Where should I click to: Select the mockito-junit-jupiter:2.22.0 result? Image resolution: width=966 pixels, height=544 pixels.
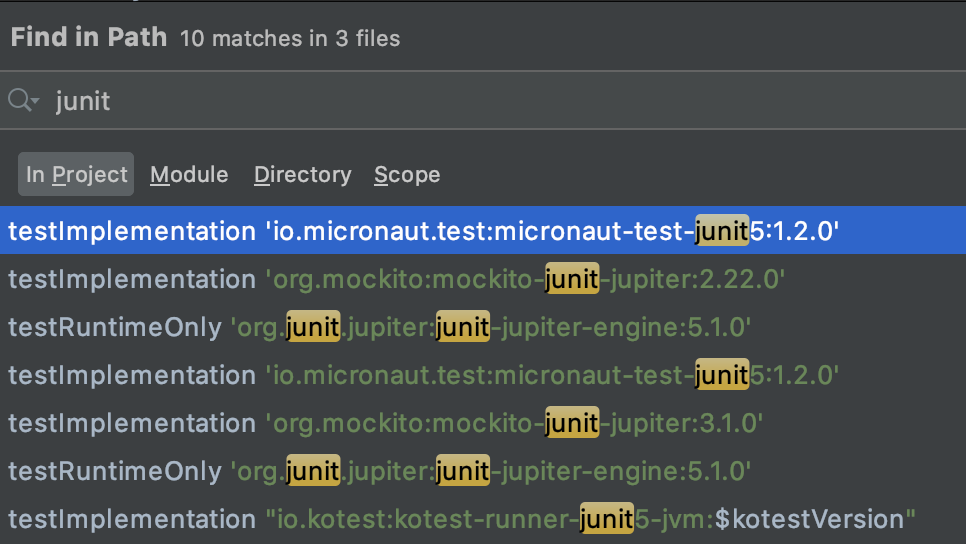[483, 279]
